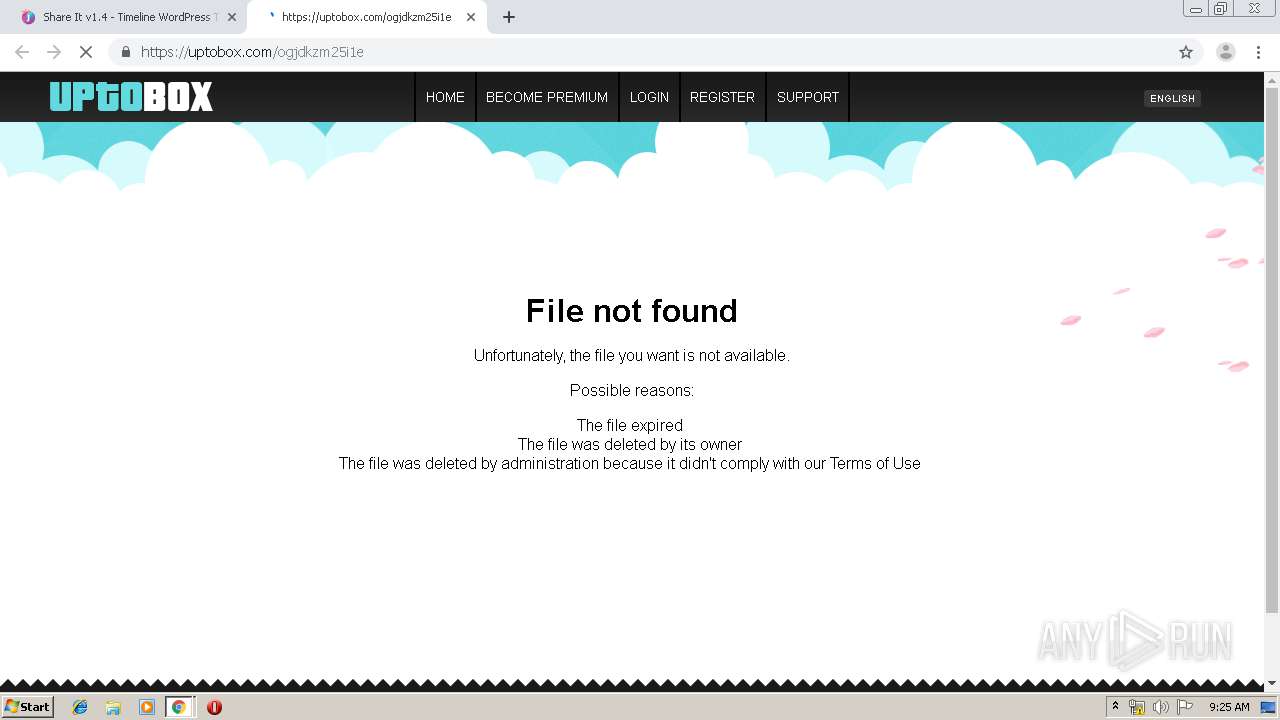Close the uptobox.com tab

(471, 17)
